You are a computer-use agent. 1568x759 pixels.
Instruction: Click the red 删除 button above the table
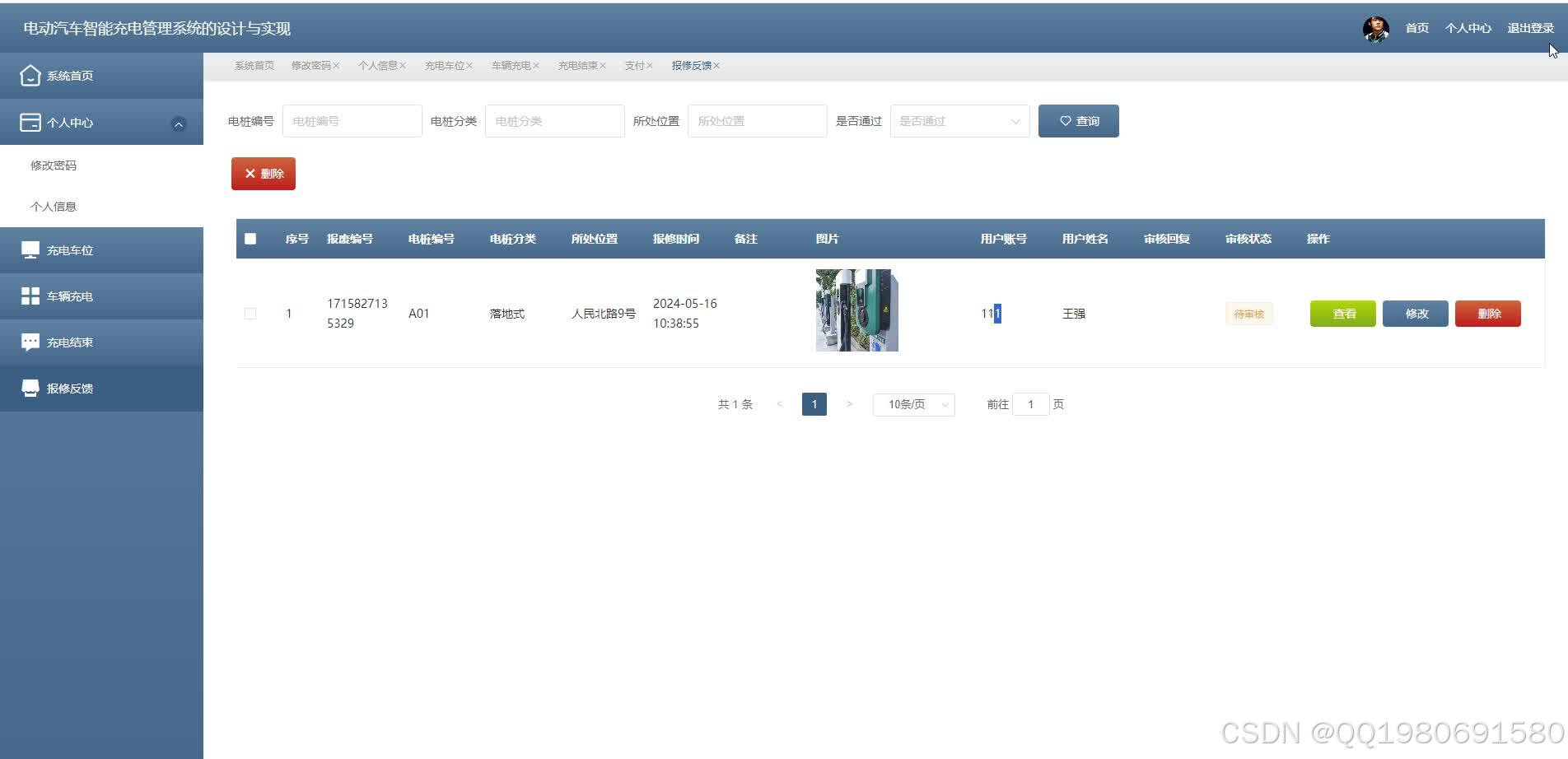coord(264,174)
